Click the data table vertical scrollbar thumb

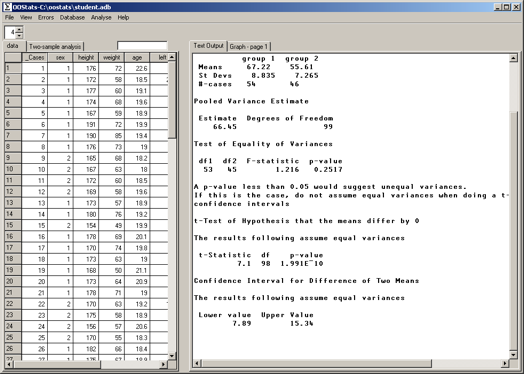172,100
